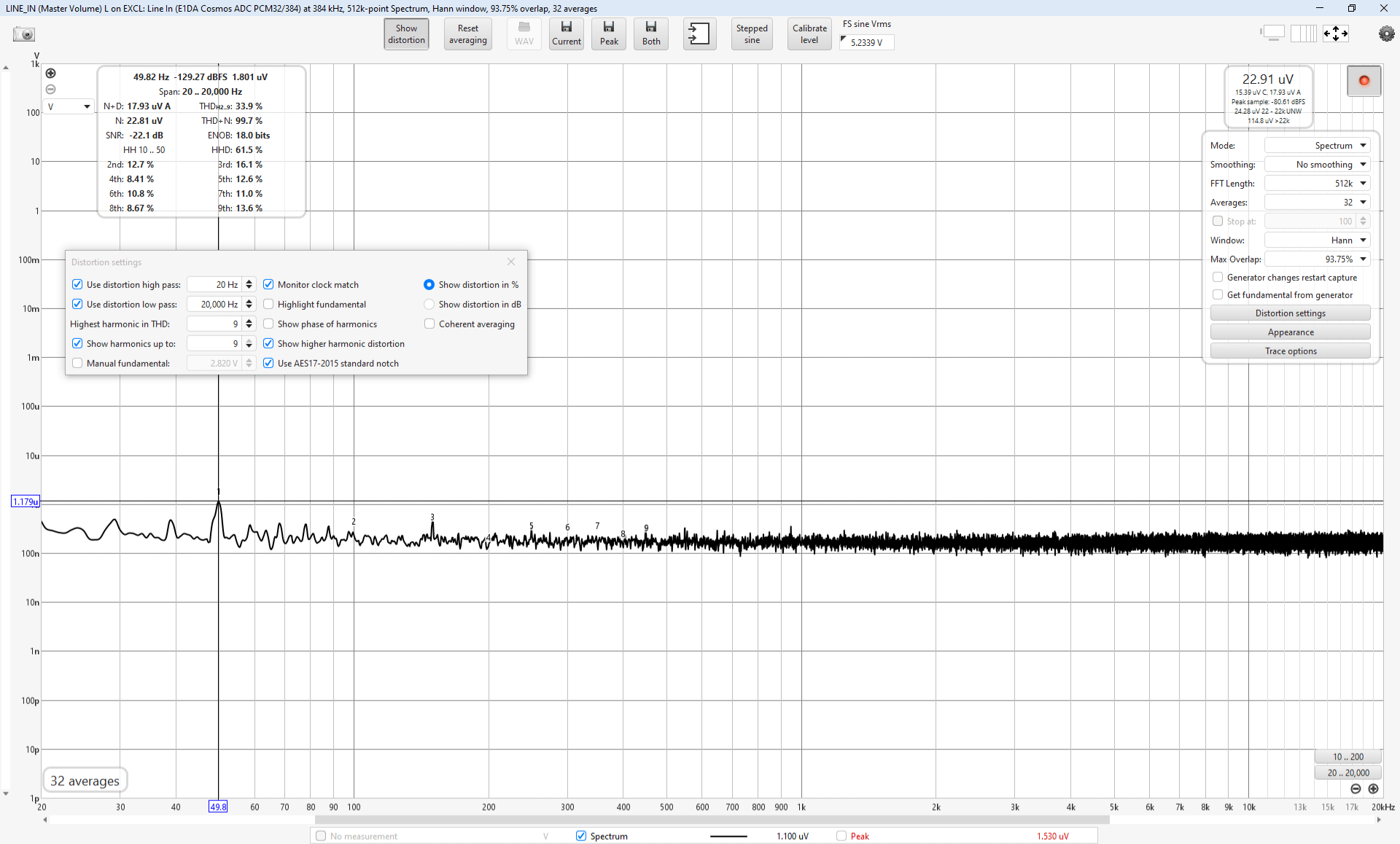Open Calibrate level tool
This screenshot has width=1400, height=844.
tap(809, 34)
